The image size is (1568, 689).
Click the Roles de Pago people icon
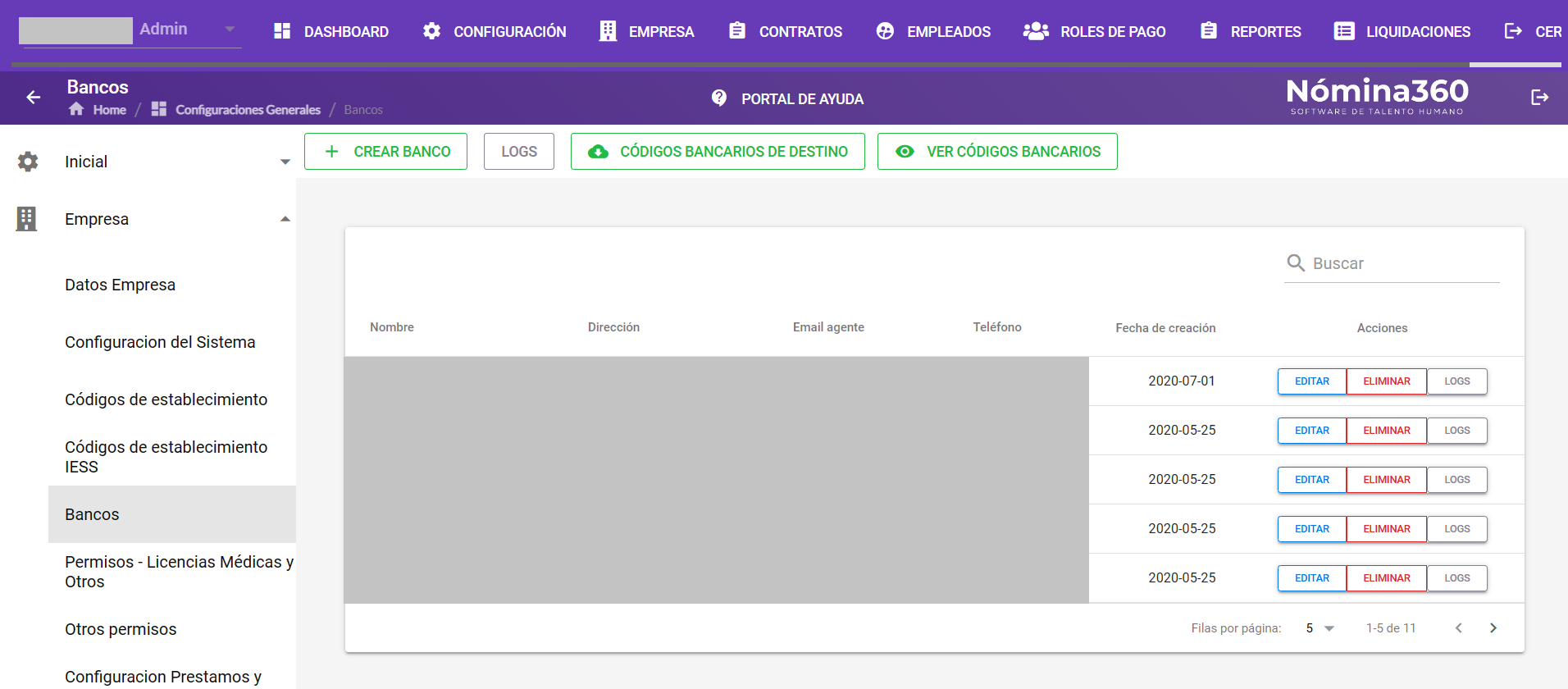point(1036,31)
